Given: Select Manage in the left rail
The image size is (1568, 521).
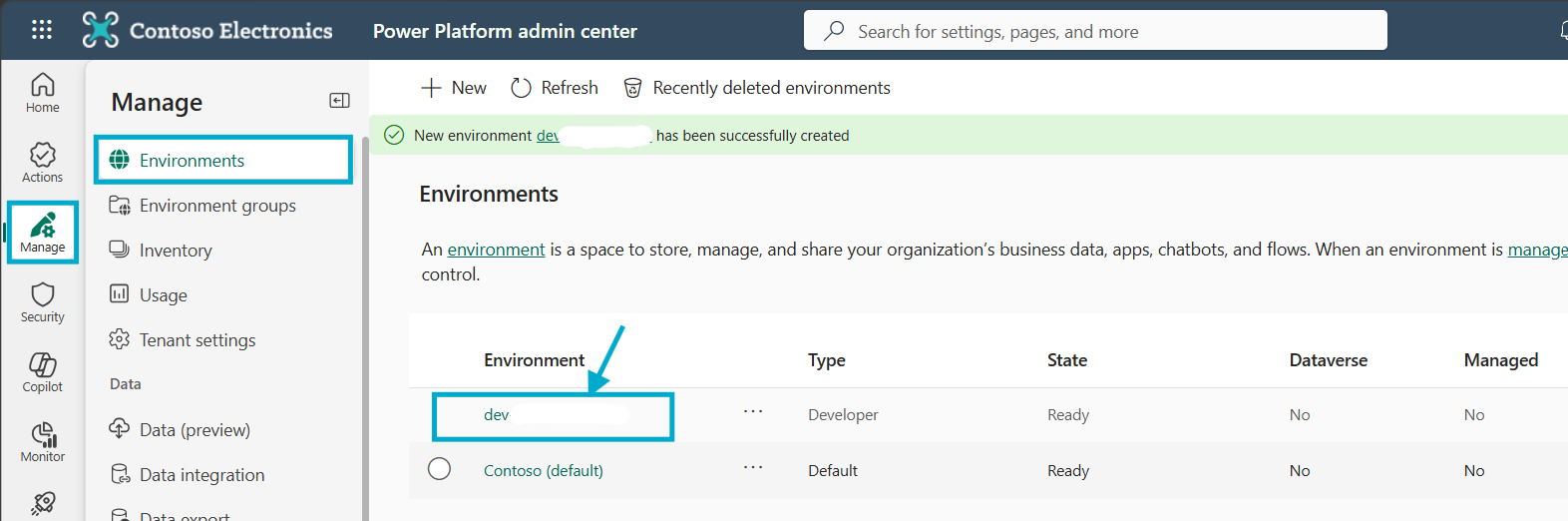Looking at the screenshot, I should [x=42, y=233].
